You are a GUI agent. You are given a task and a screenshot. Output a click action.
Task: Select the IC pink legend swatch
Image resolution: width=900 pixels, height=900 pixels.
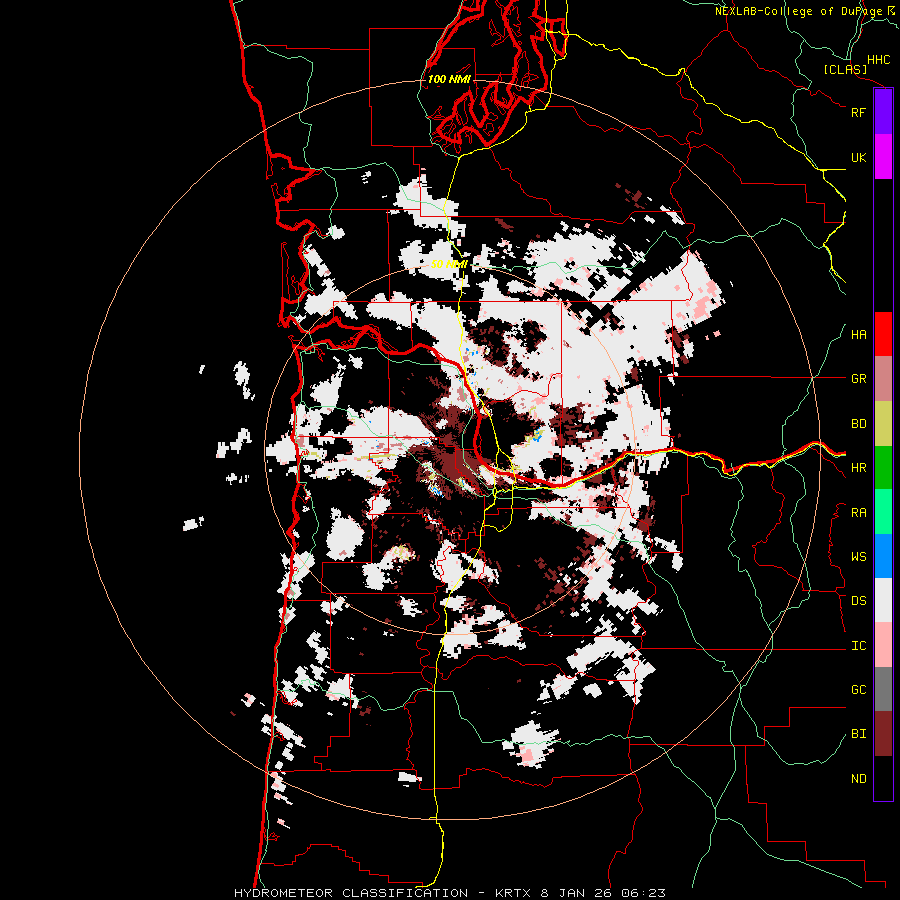coord(883,645)
